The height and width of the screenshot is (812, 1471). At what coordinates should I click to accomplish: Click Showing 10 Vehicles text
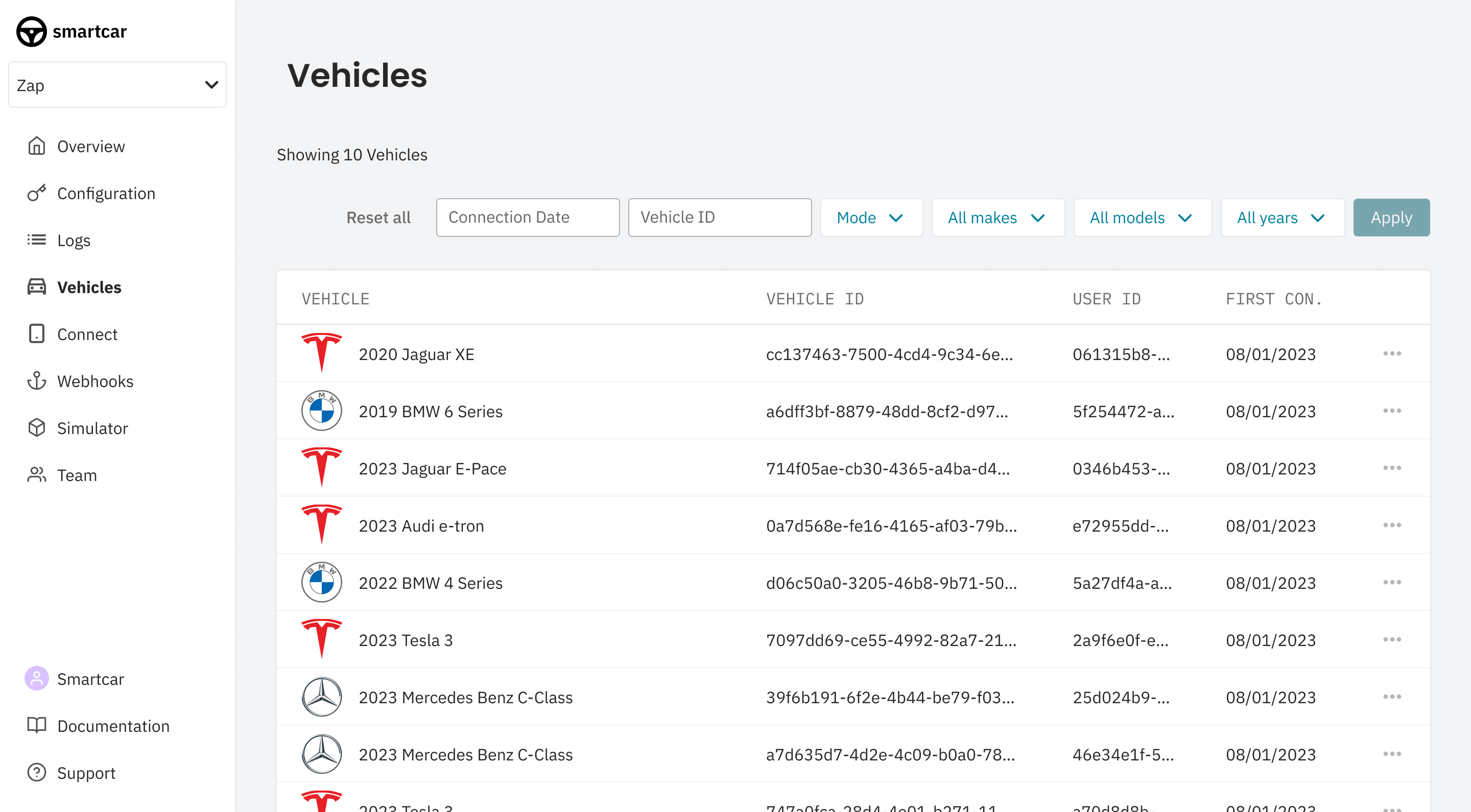tap(352, 154)
